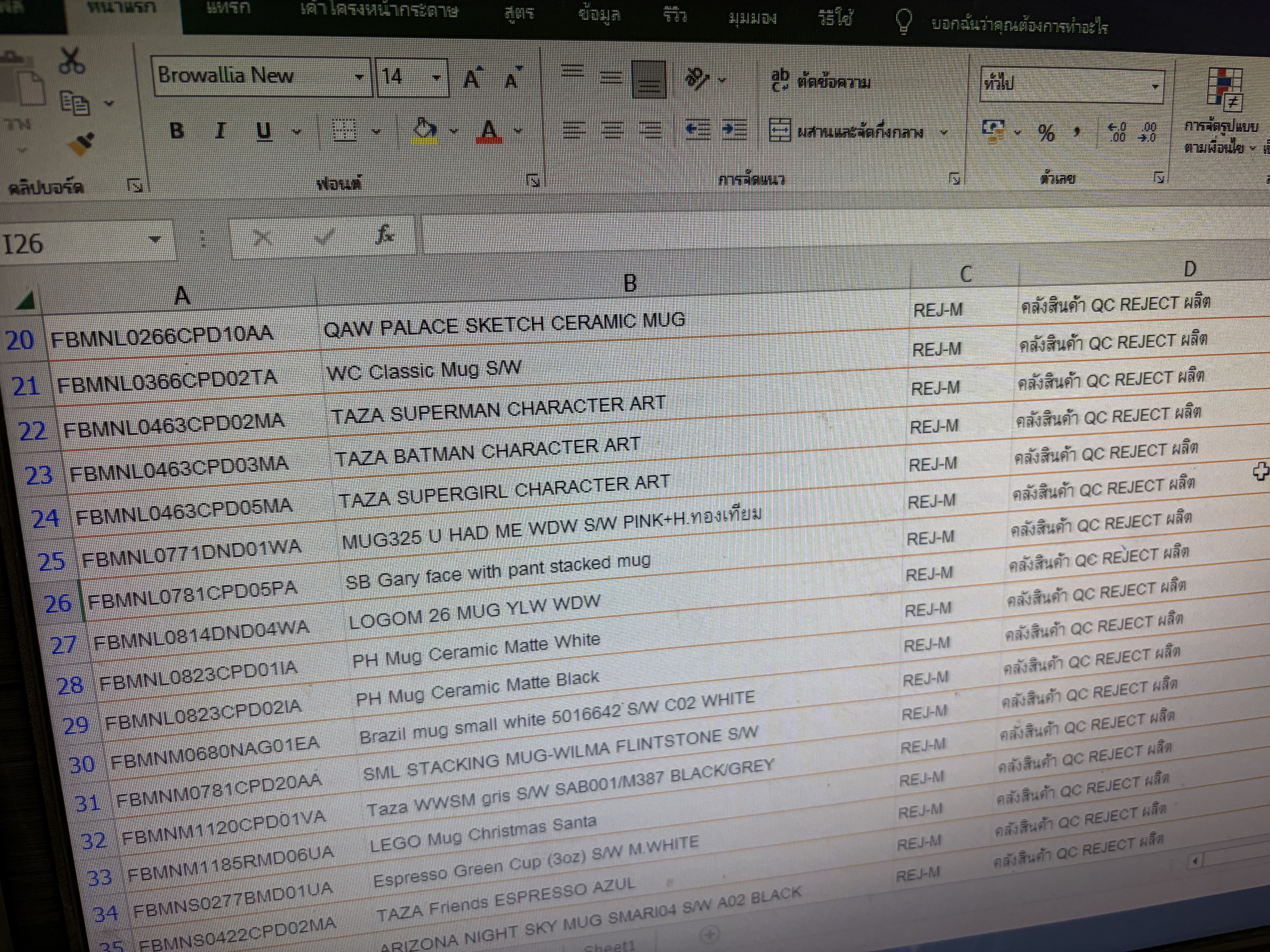Open Font group dialog launcher
The height and width of the screenshot is (952, 1270).
pos(533,181)
